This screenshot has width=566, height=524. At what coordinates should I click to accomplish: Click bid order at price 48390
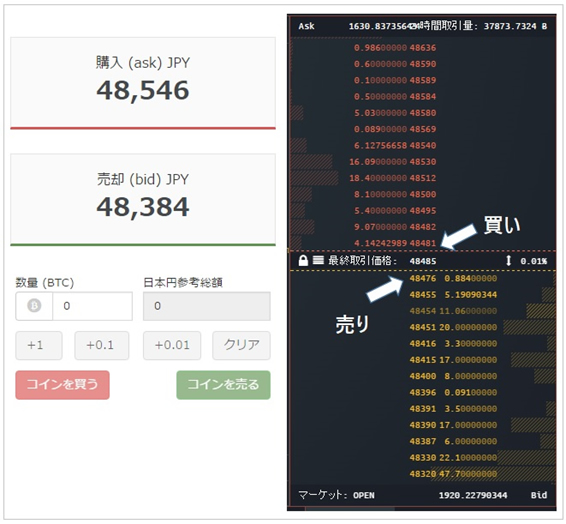click(453, 425)
